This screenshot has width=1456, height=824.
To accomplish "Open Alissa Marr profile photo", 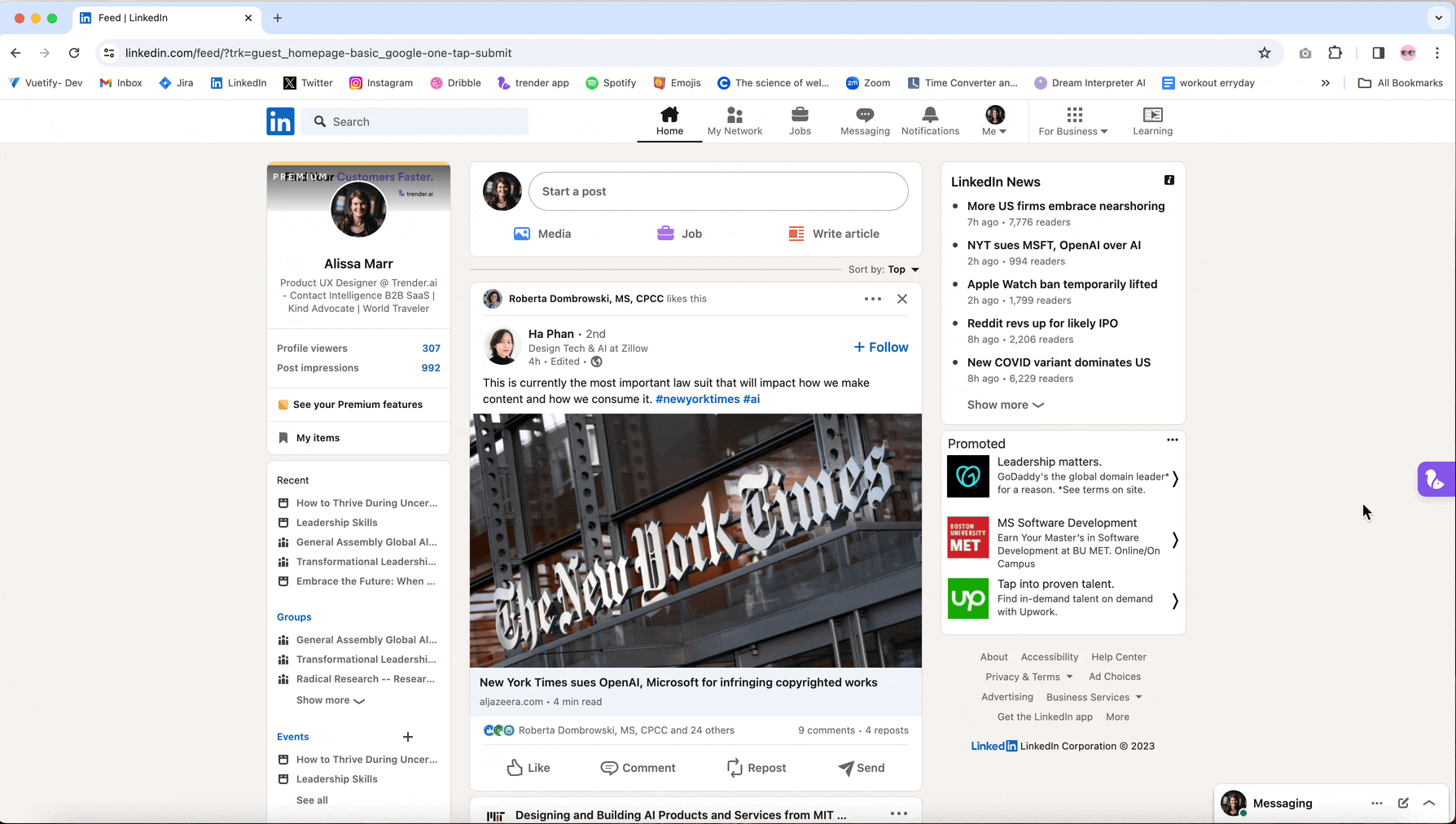I will [x=358, y=208].
